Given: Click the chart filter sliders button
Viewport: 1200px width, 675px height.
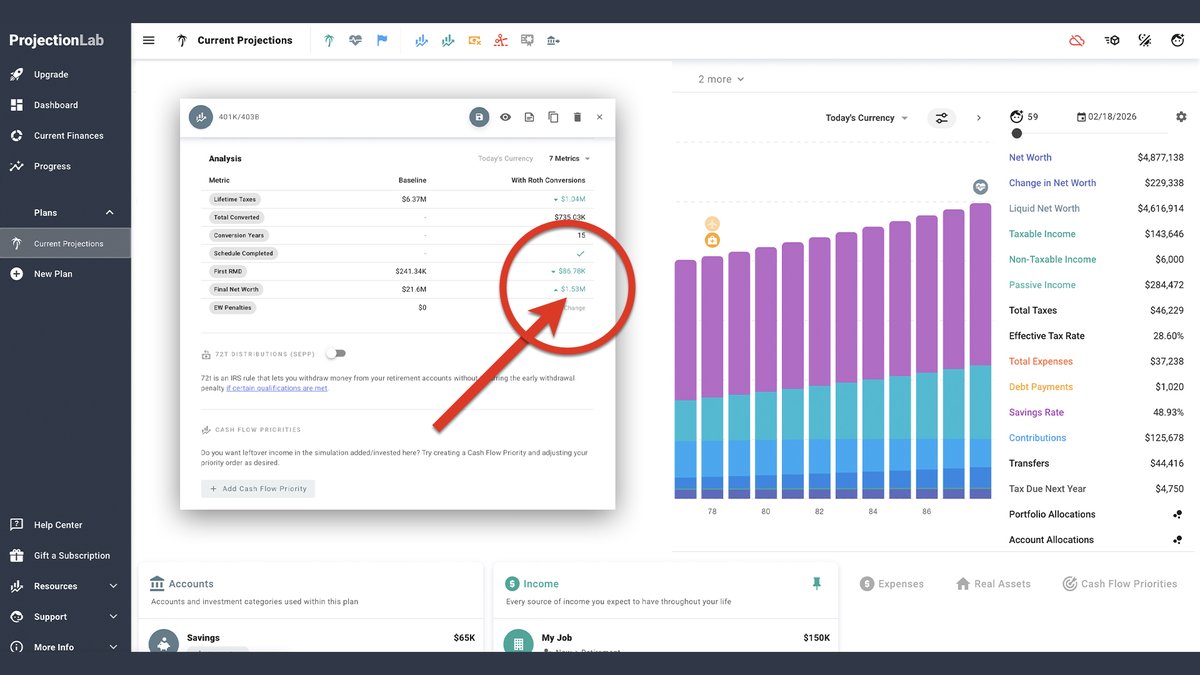Looking at the screenshot, I should (x=942, y=118).
